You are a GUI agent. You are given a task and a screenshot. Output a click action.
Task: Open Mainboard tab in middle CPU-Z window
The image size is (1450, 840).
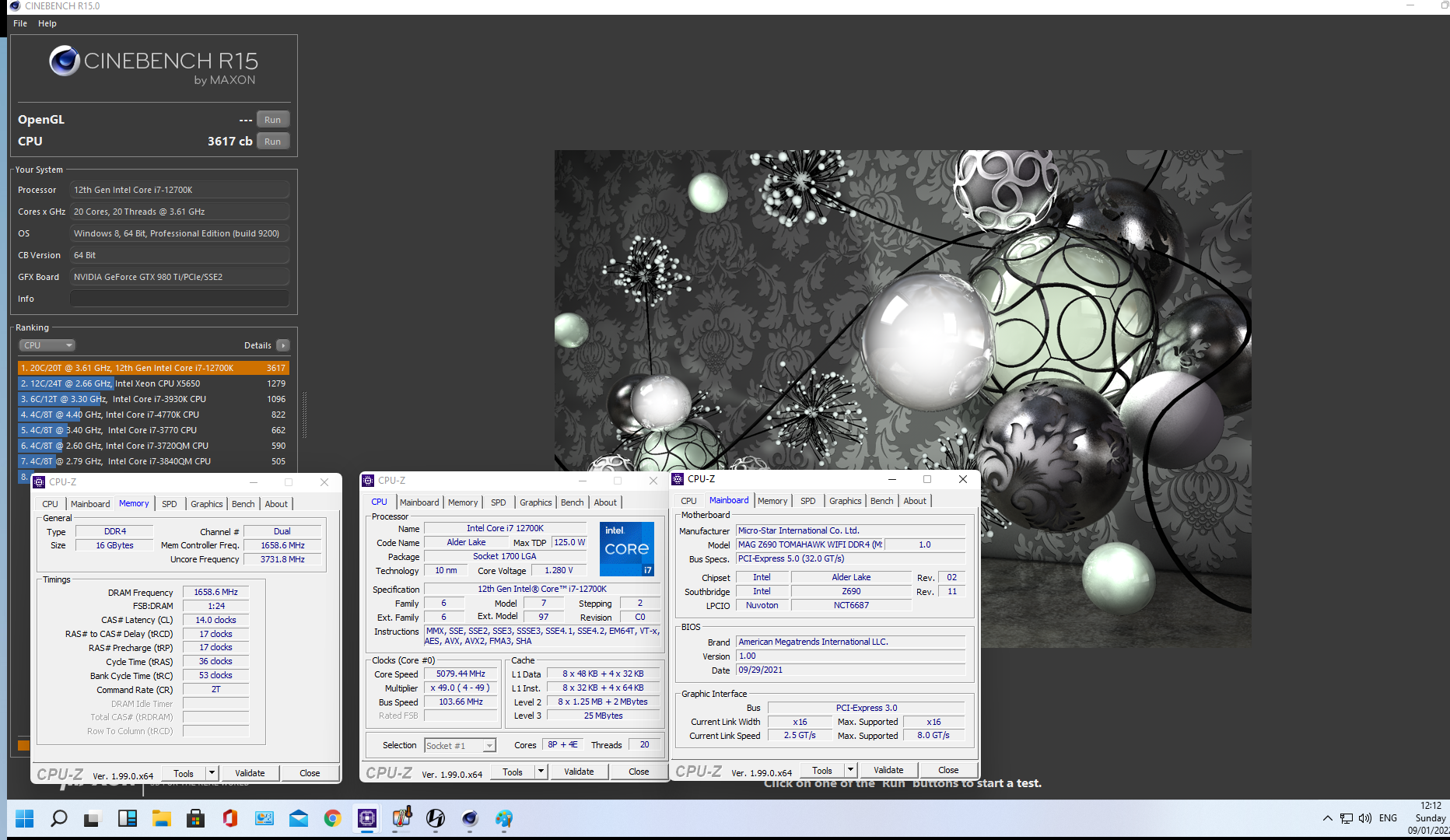tap(419, 502)
